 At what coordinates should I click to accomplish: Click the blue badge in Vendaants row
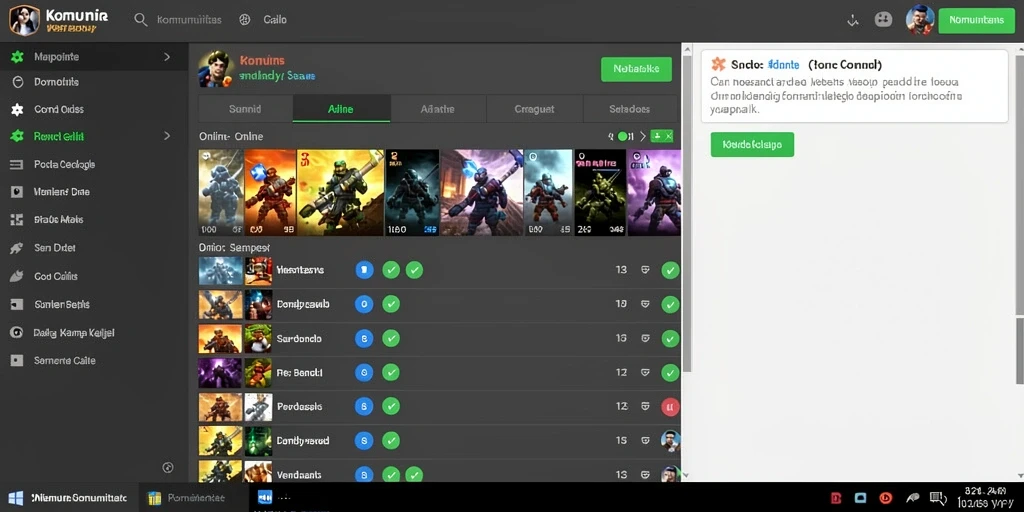coord(364,475)
